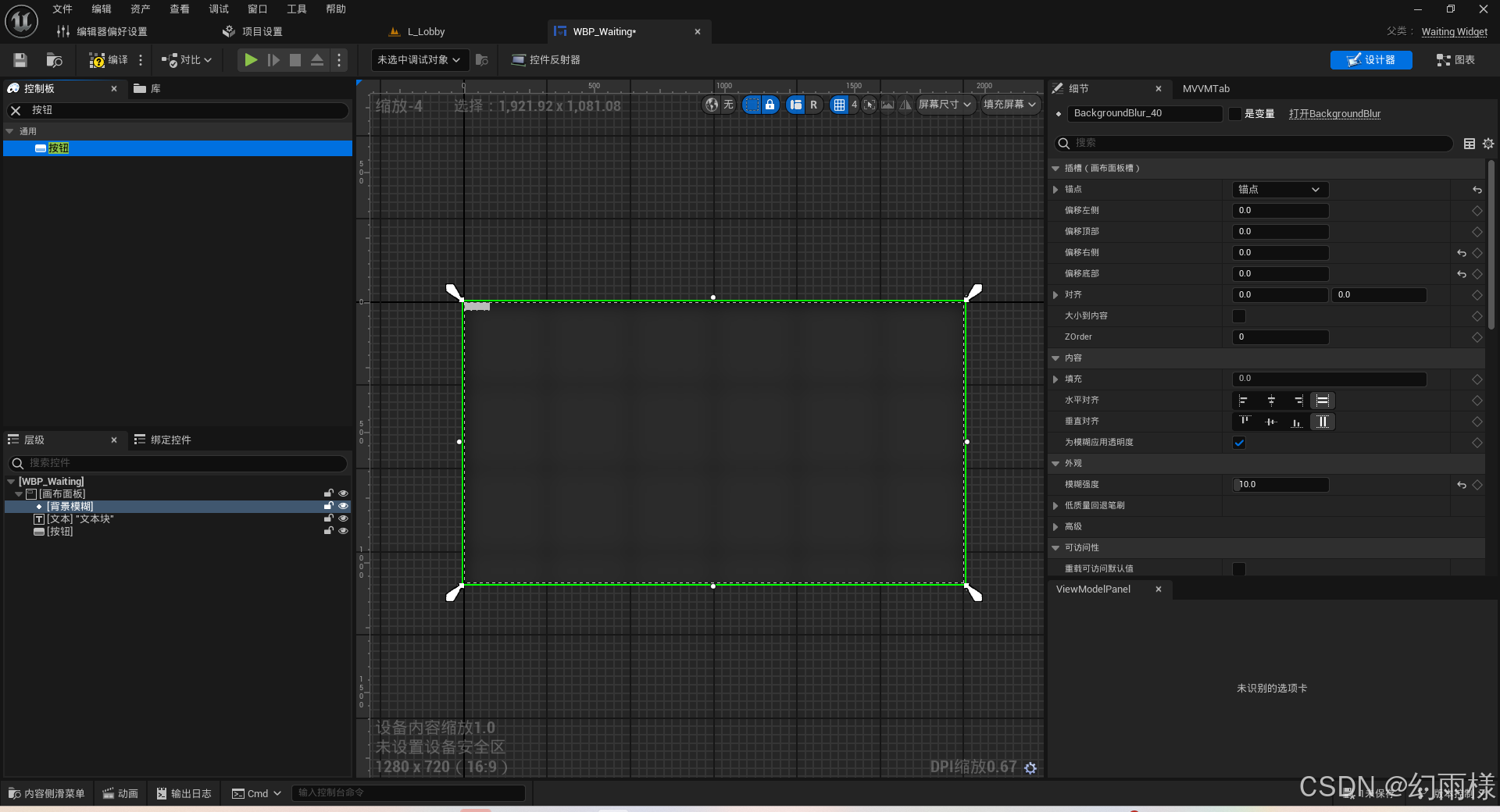Adjust the 模糊强度 blur strength slider field
This screenshot has width=1500, height=812.
pos(1280,485)
